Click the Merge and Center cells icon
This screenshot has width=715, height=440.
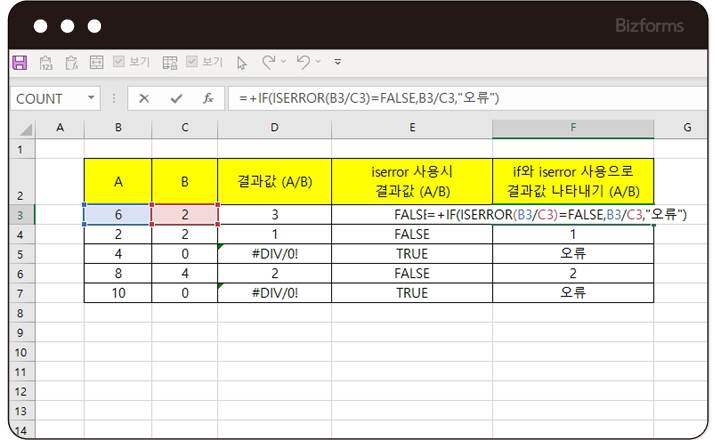tap(96, 62)
